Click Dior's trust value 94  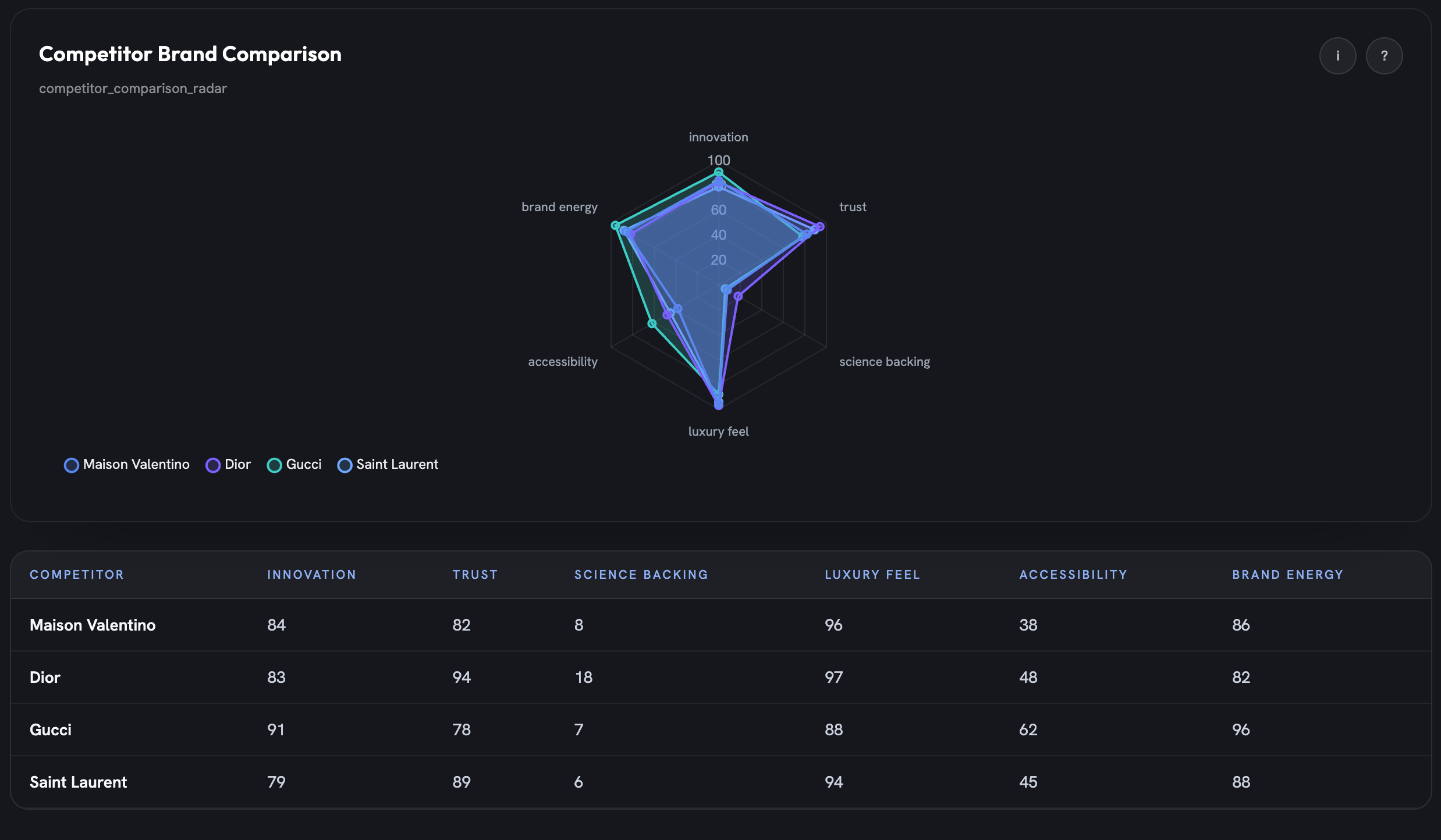pyautogui.click(x=461, y=677)
